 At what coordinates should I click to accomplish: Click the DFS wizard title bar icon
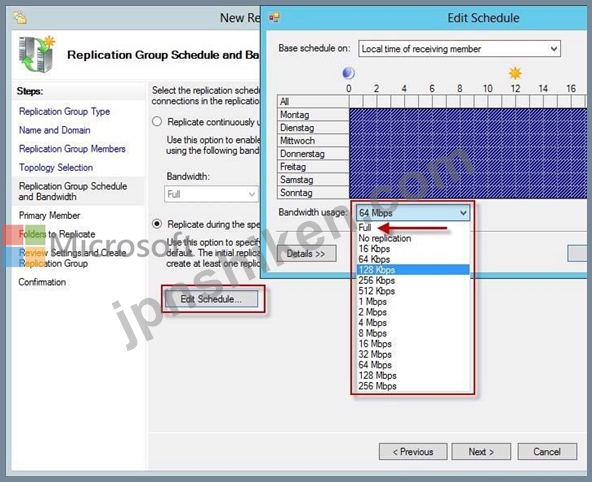19,17
